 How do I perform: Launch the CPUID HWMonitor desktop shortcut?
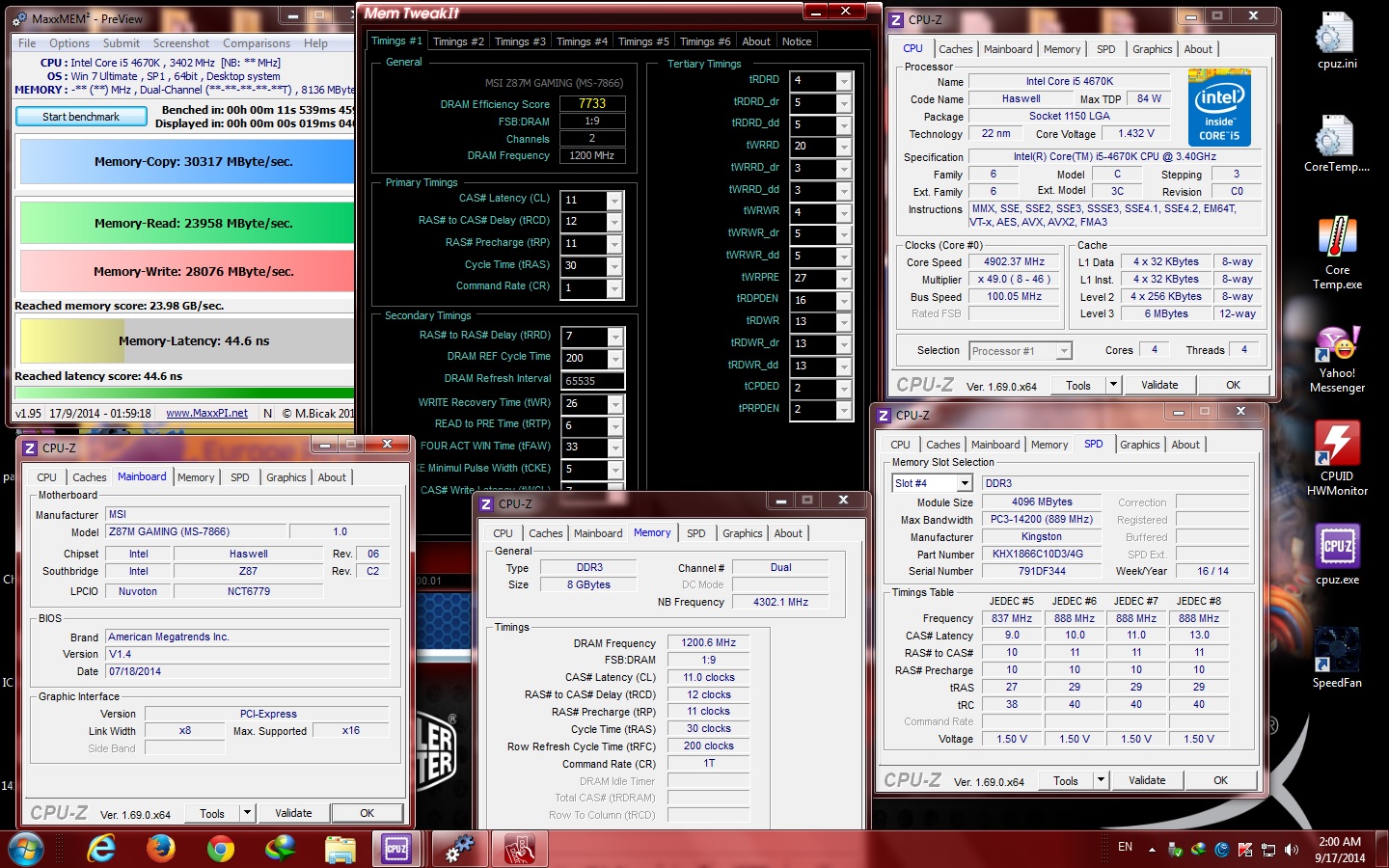click(1337, 459)
